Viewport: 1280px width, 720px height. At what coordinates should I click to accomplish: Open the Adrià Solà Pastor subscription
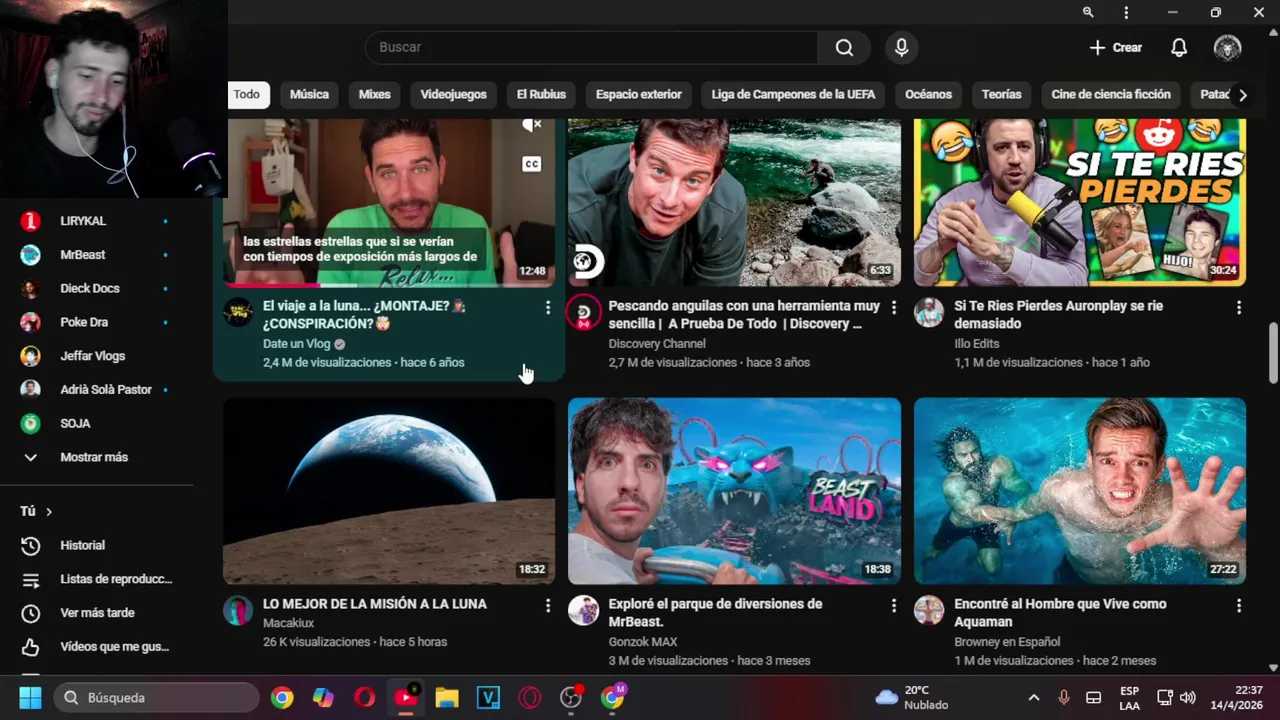[x=94, y=389]
